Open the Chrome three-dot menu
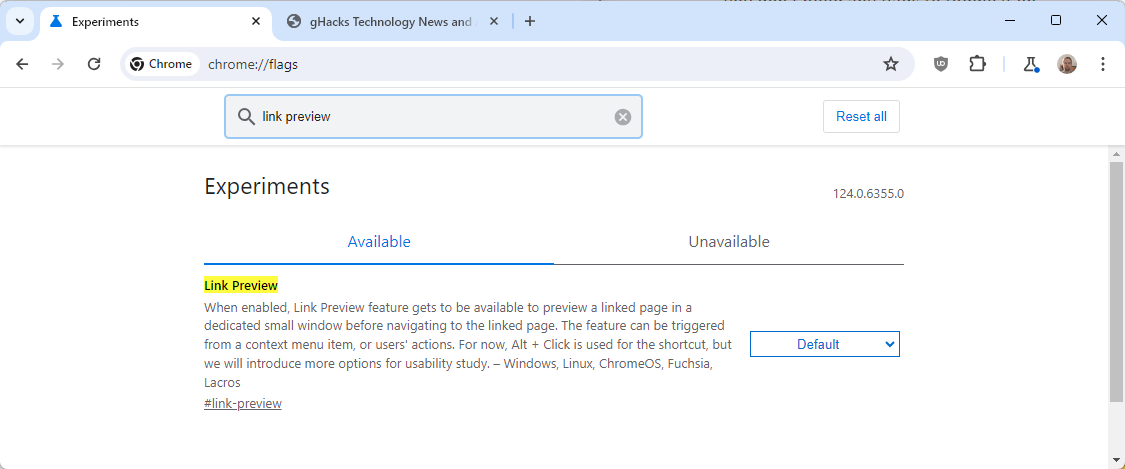This screenshot has width=1125, height=469. [1103, 64]
